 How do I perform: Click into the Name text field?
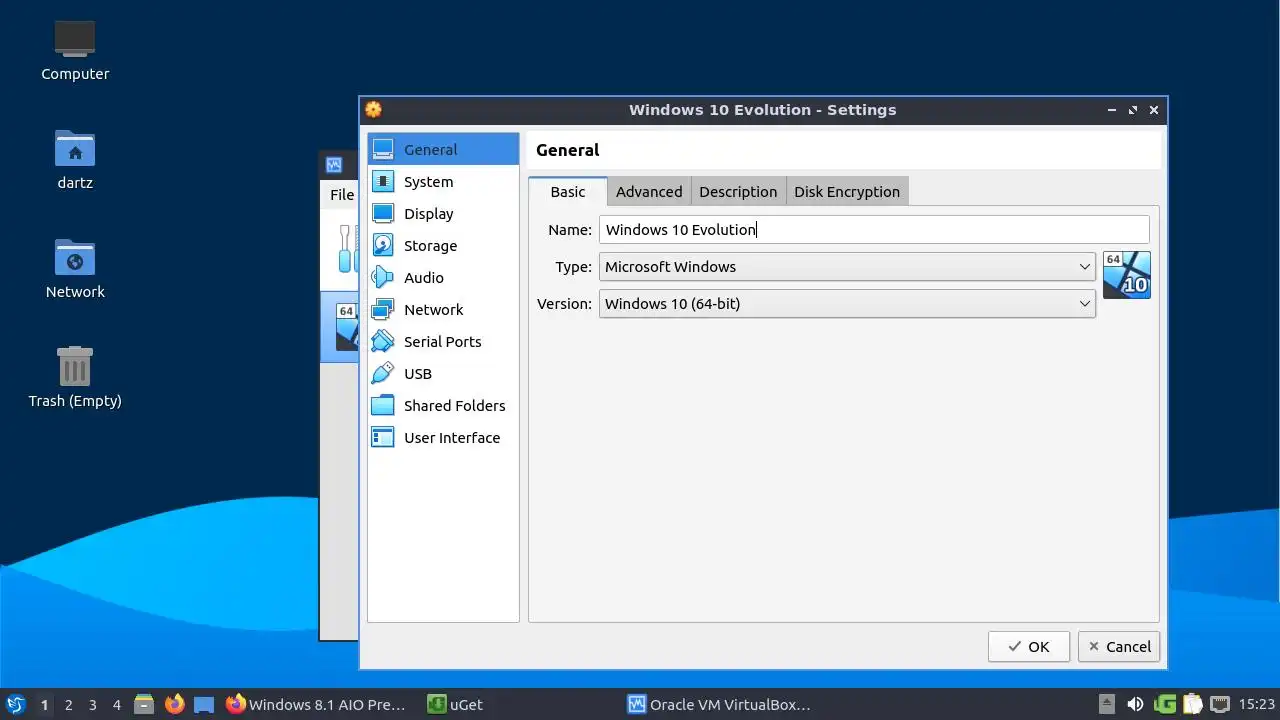[874, 229]
